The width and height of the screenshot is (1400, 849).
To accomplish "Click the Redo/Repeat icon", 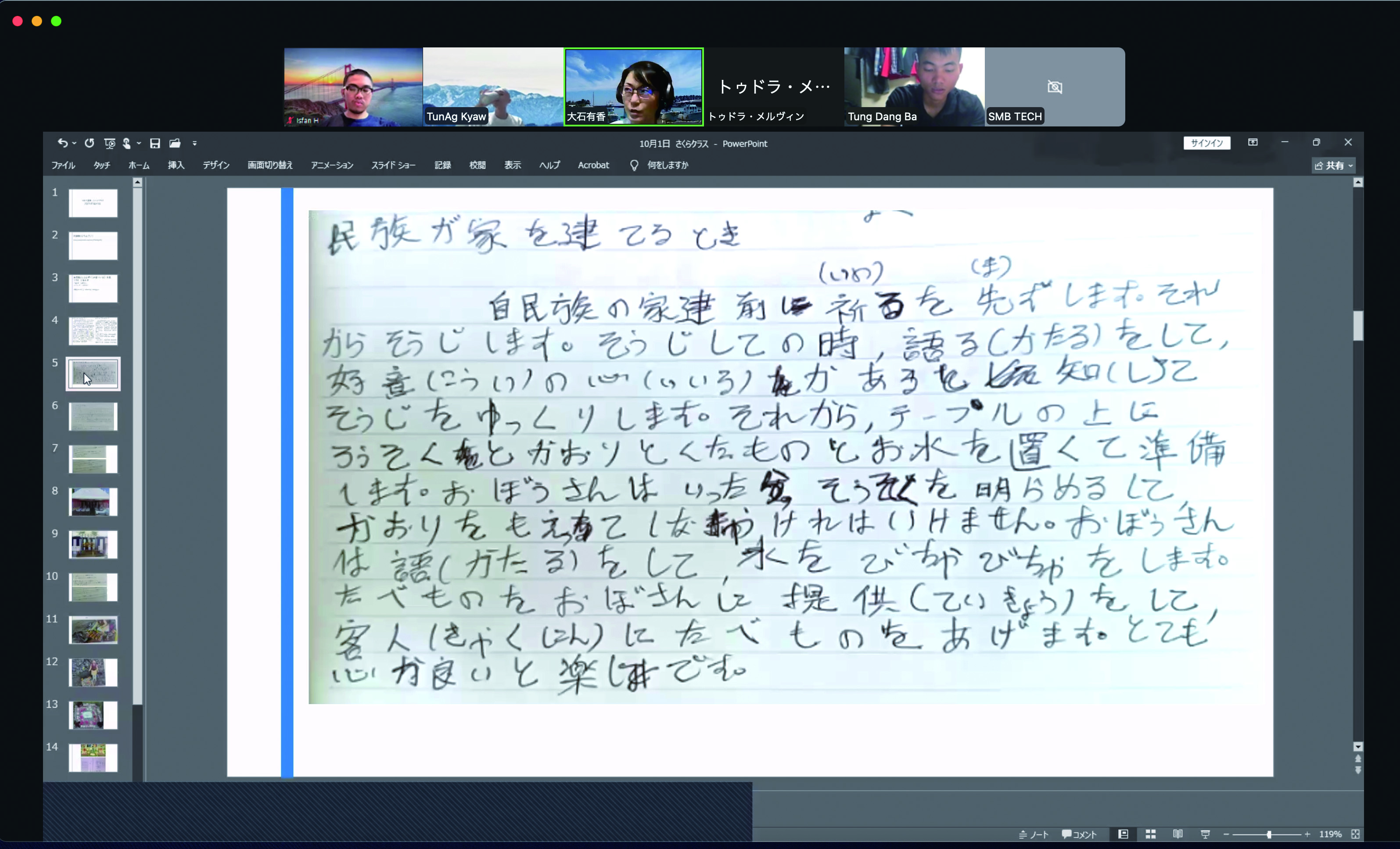I will pyautogui.click(x=89, y=143).
